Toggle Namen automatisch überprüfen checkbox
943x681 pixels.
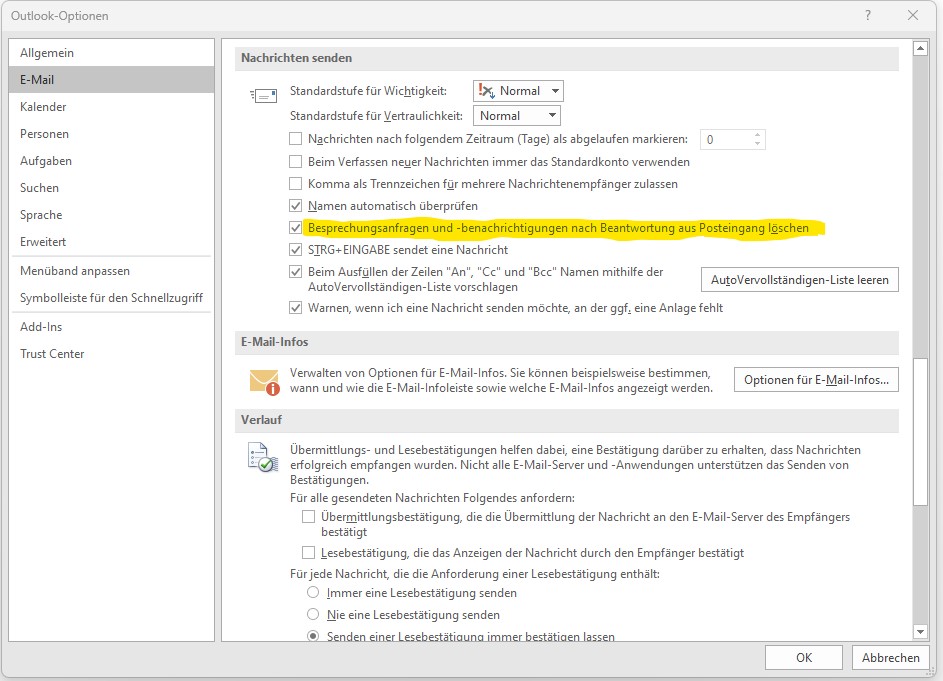tap(295, 206)
